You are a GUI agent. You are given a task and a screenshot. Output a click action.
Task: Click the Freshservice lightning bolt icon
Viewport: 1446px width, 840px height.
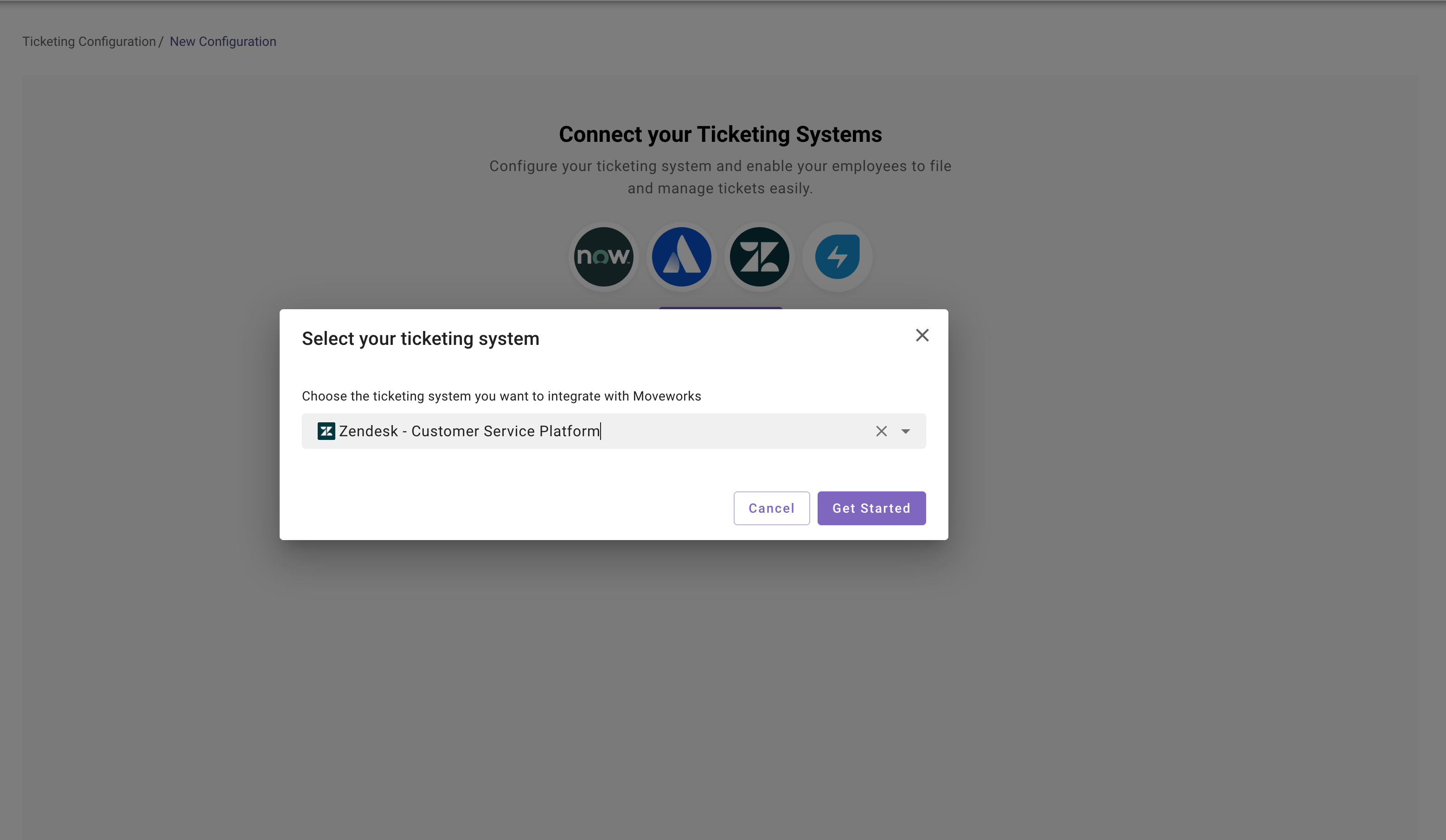pyautogui.click(x=837, y=256)
